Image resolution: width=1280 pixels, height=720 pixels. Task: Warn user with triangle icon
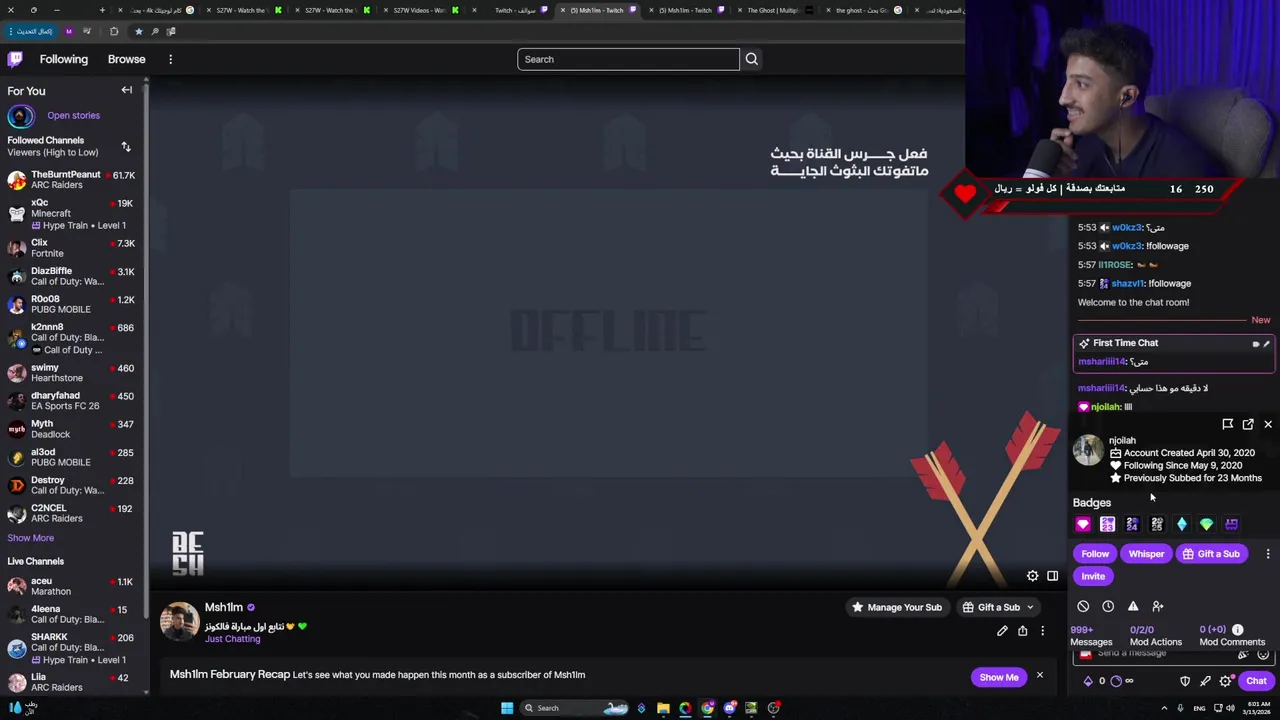tap(1133, 606)
